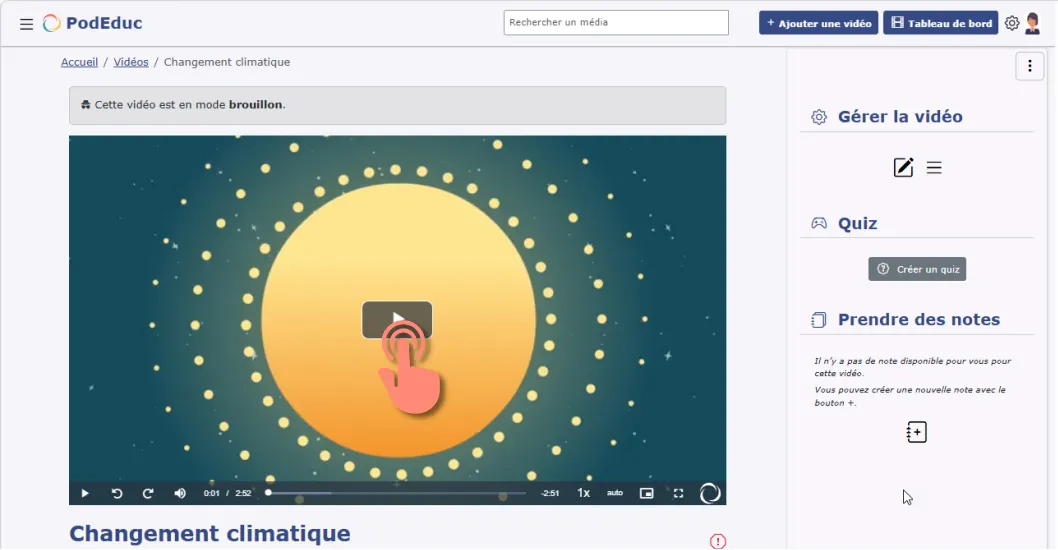1058x550 pixels.
Task: Open the settings gear in header
Action: point(1011,23)
